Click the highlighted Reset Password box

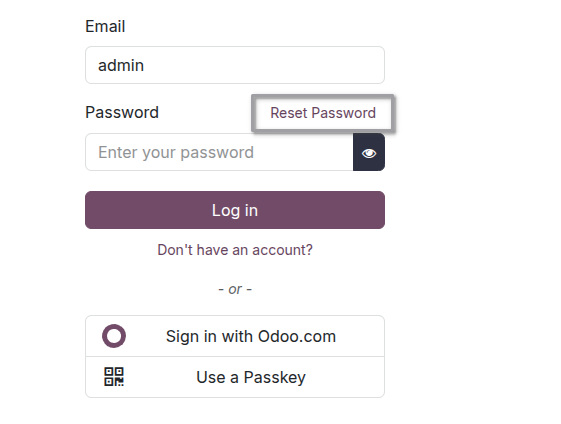(x=323, y=113)
